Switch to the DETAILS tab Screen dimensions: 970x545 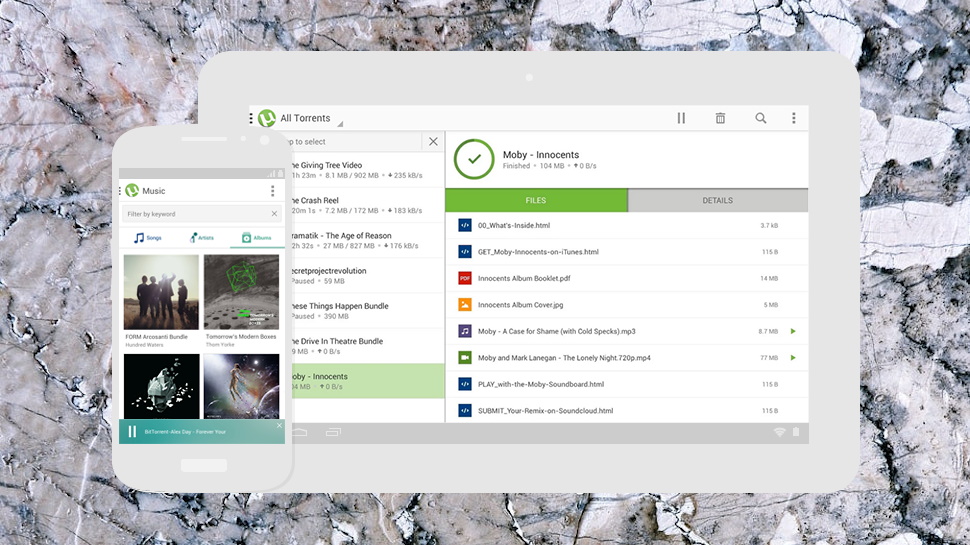[x=718, y=200]
